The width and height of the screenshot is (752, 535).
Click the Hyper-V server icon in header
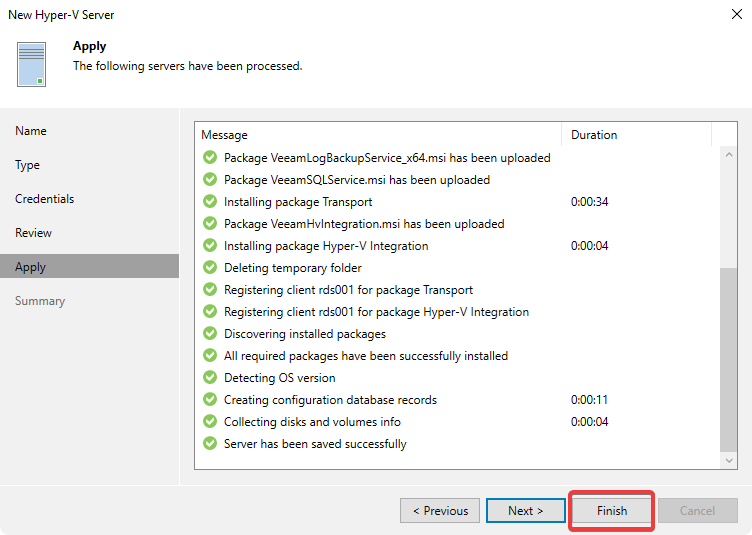tap(32, 64)
